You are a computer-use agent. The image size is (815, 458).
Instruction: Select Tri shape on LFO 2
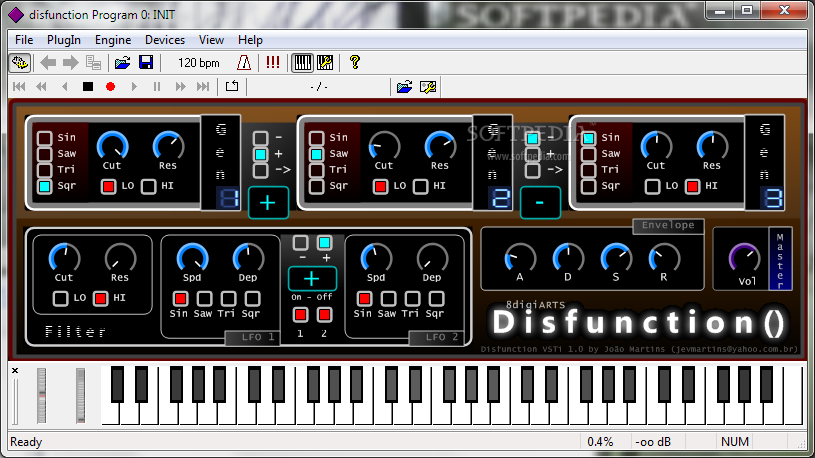point(412,298)
